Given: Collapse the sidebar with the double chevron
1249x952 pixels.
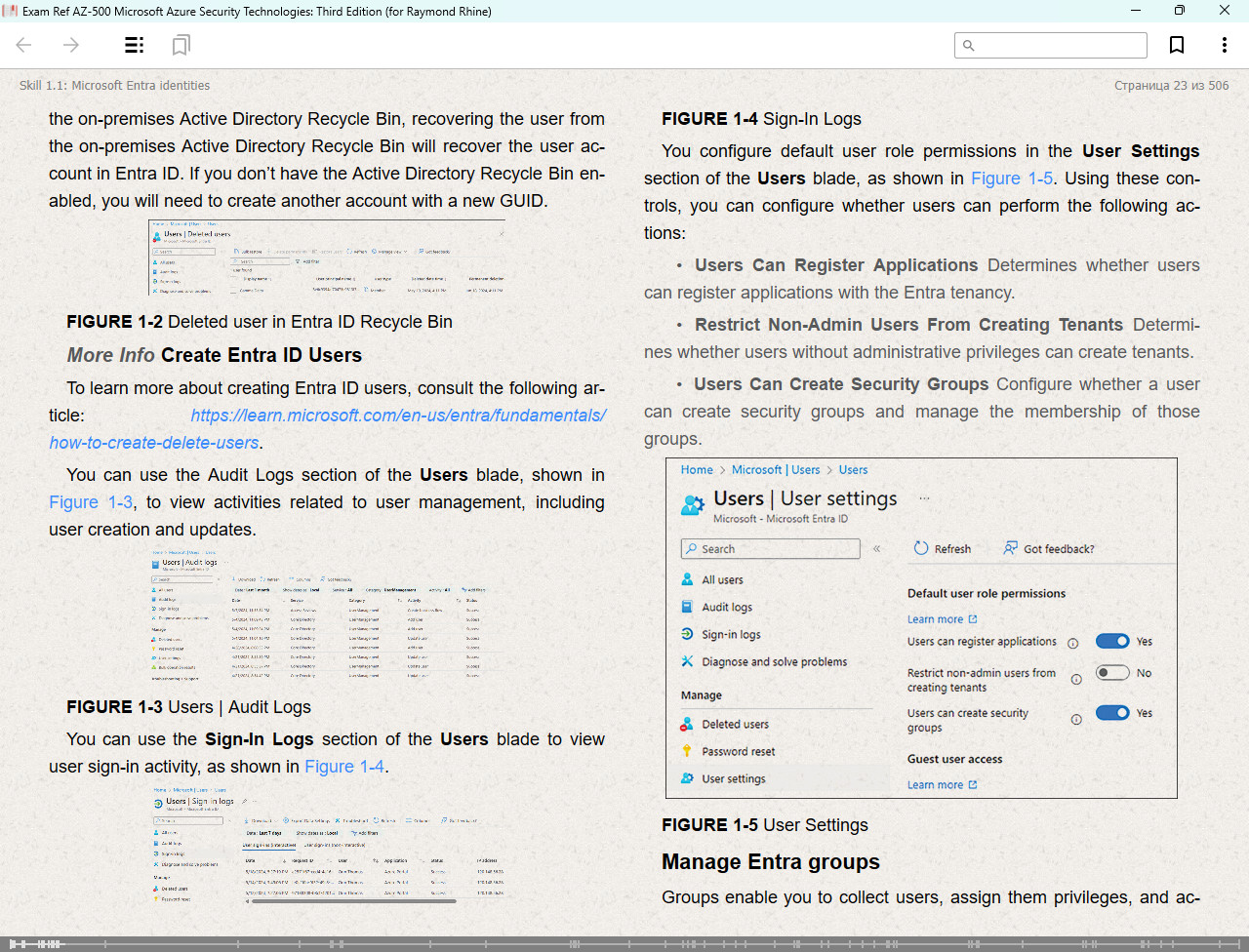Looking at the screenshot, I should [876, 549].
